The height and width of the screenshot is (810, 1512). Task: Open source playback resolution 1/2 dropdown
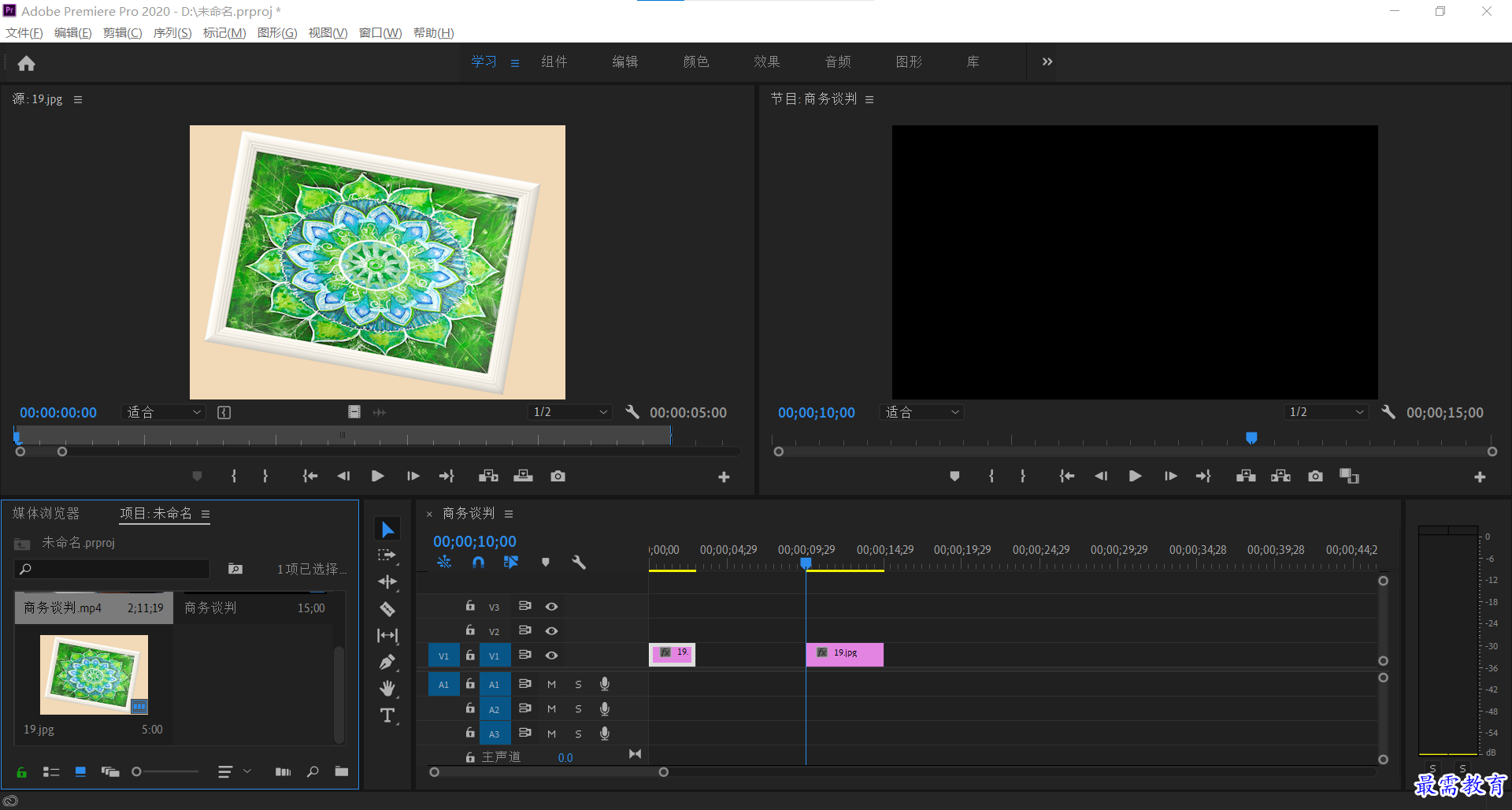tap(569, 412)
